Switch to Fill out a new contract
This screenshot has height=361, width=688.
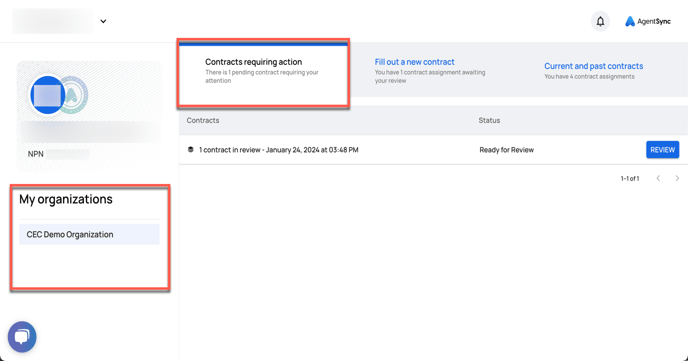[430, 70]
